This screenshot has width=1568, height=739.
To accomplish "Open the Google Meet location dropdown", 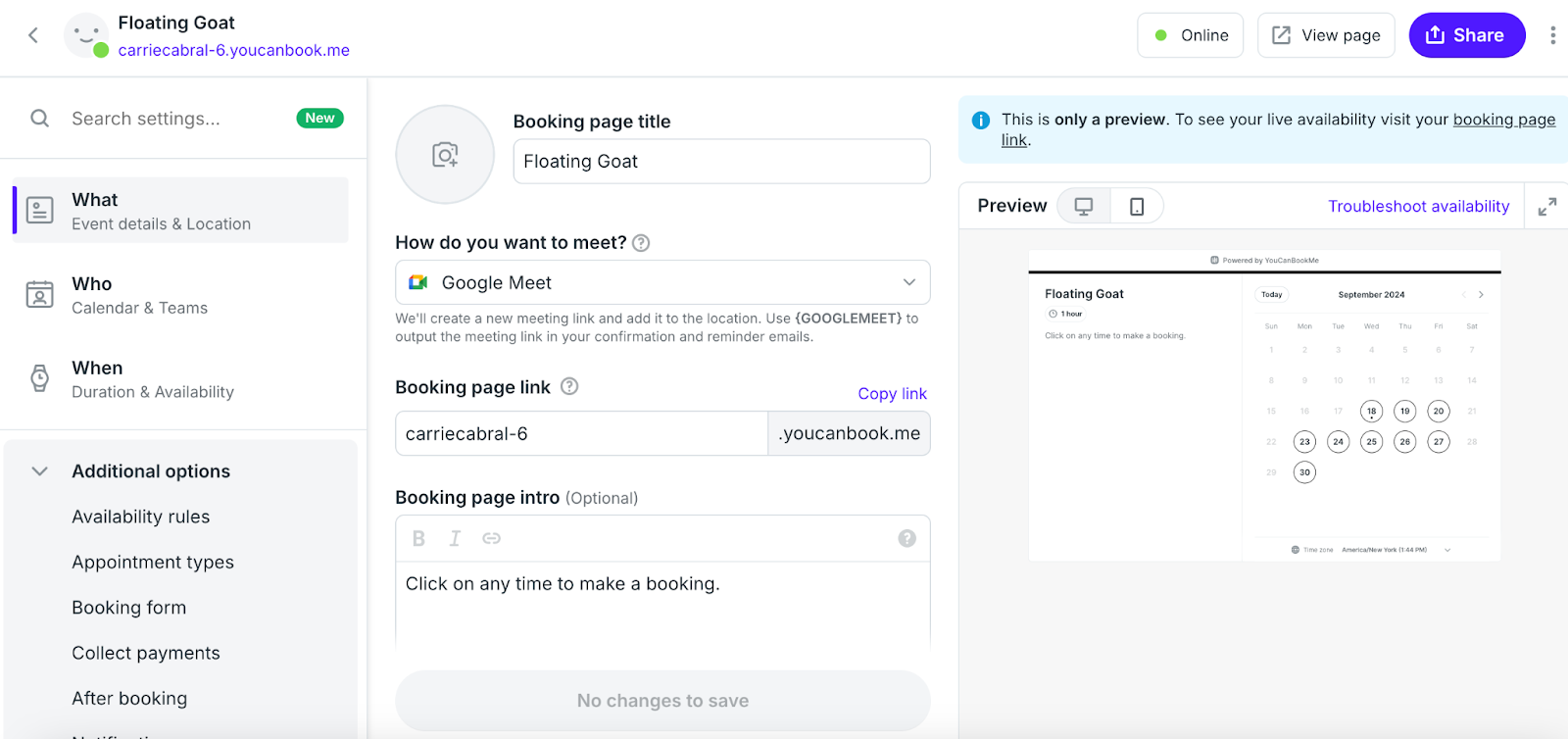I will [662, 282].
